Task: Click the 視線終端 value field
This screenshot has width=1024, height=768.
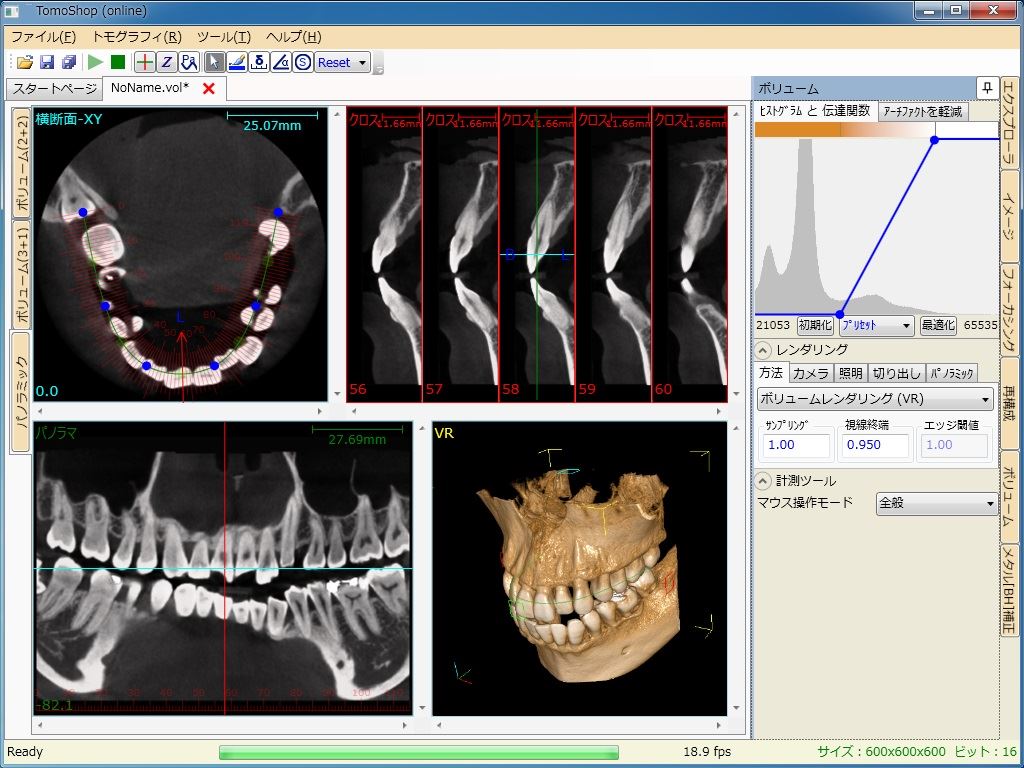Action: pos(875,445)
